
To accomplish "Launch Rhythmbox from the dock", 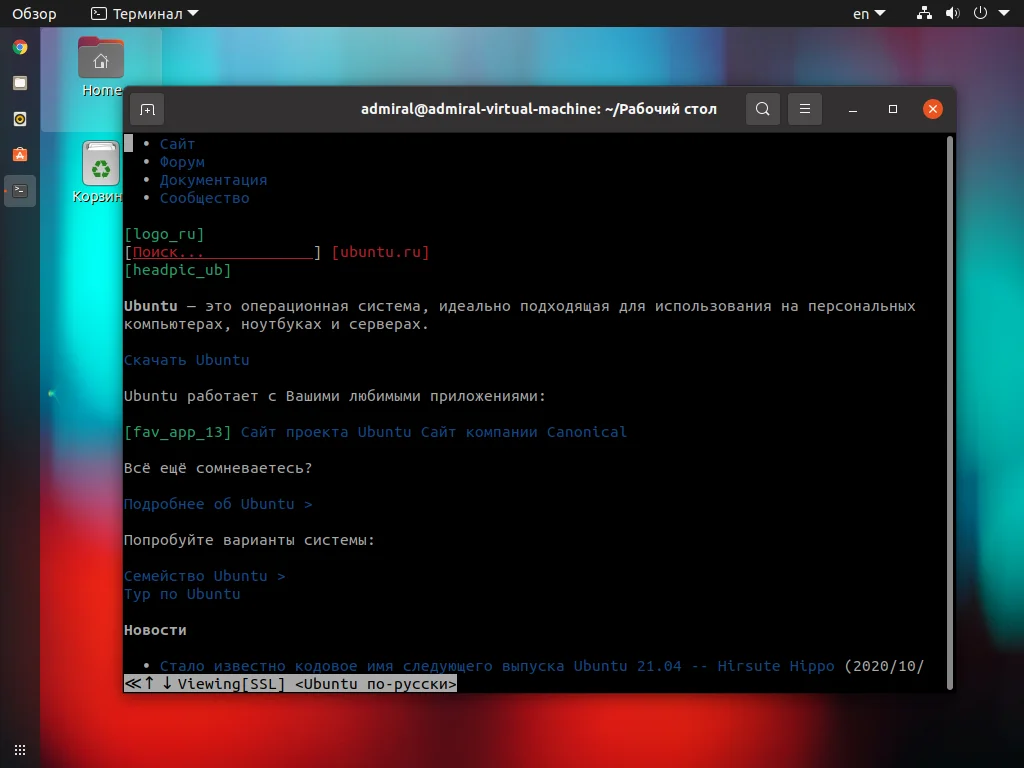I will [x=19, y=118].
